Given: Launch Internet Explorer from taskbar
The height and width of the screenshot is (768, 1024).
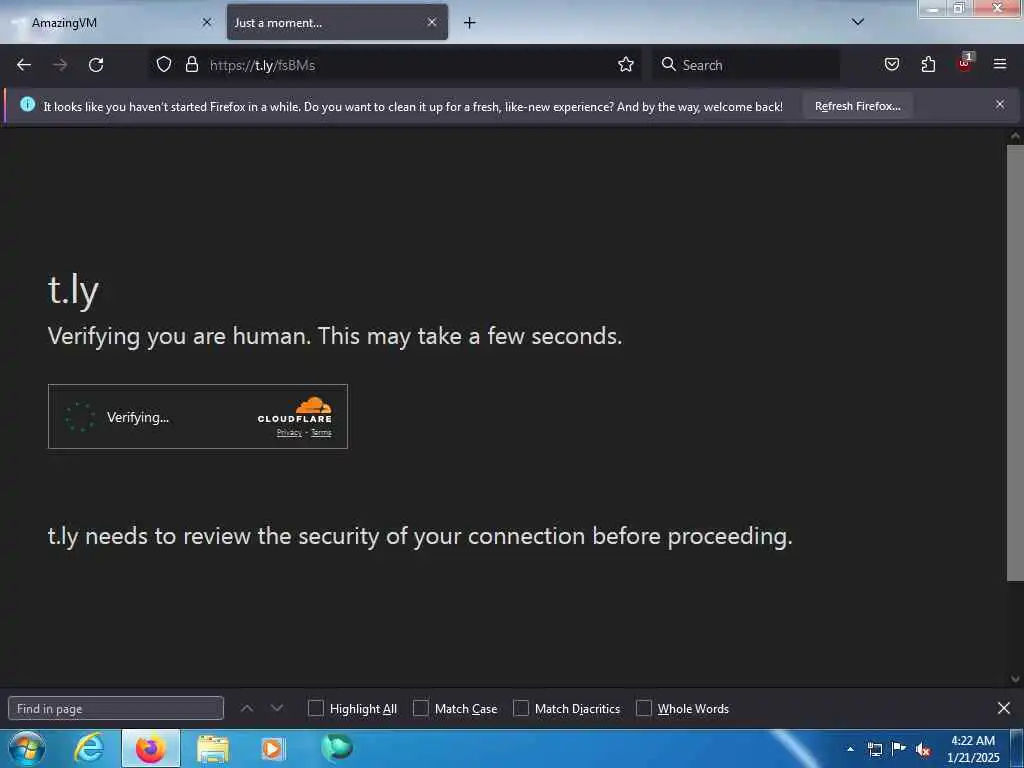Looking at the screenshot, I should [x=88, y=748].
